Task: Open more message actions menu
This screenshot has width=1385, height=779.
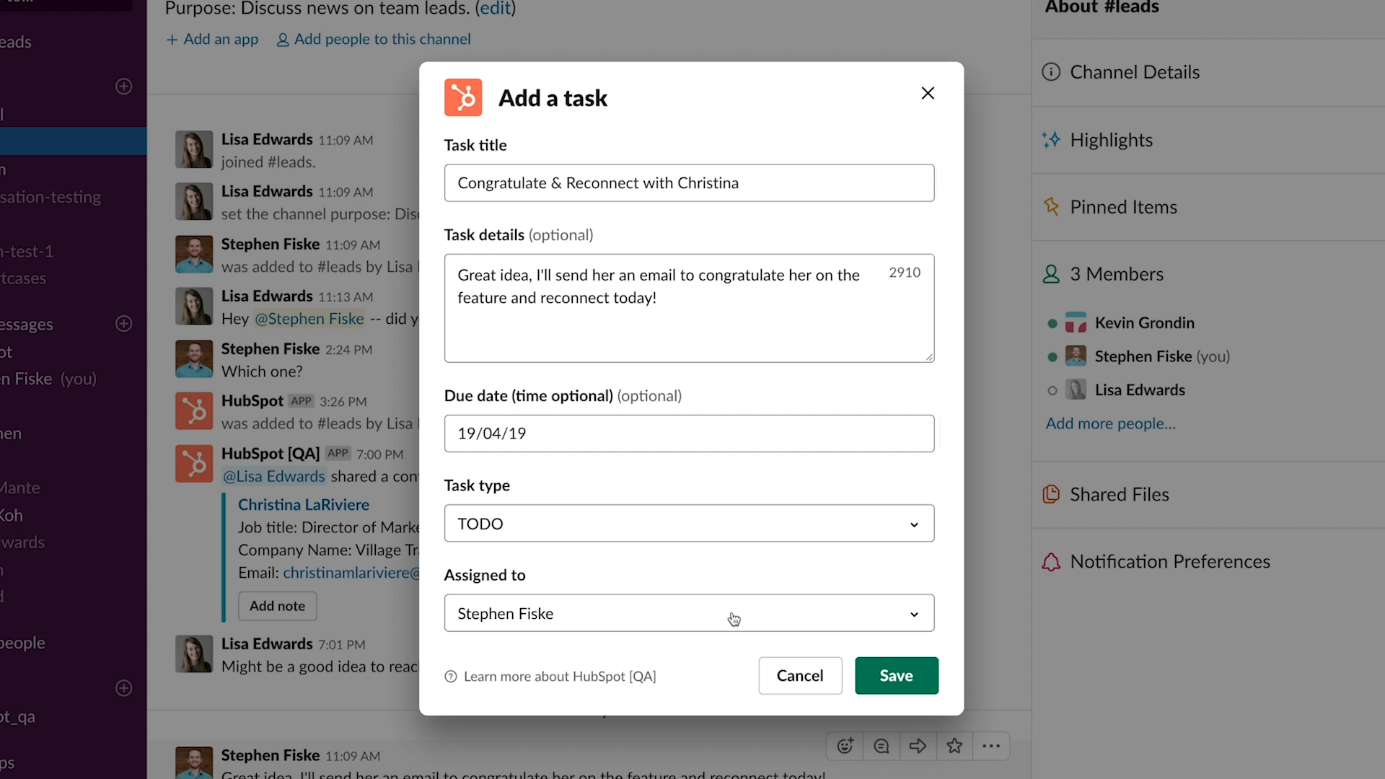Action: [991, 746]
